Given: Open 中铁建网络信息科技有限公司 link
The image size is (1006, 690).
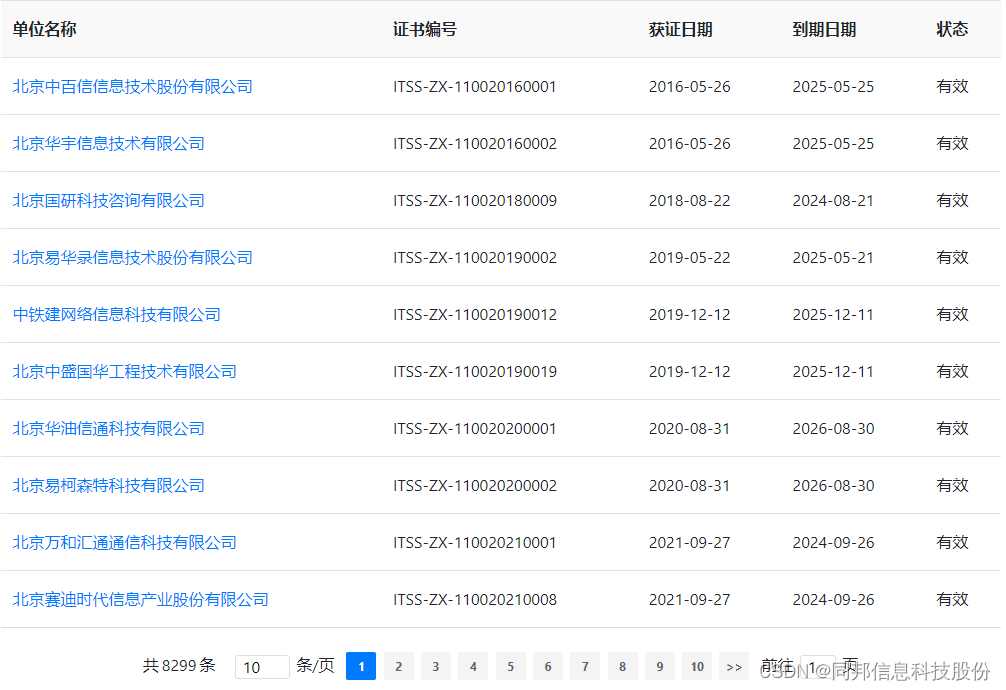Looking at the screenshot, I should coord(117,315).
